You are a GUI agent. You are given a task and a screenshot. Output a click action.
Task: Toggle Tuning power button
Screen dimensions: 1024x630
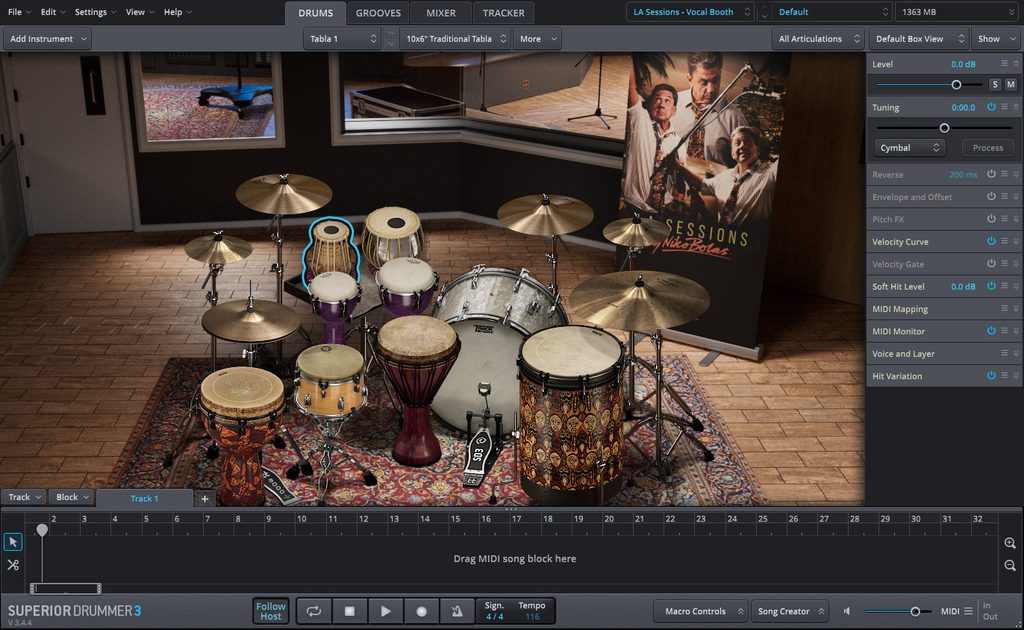pos(991,107)
